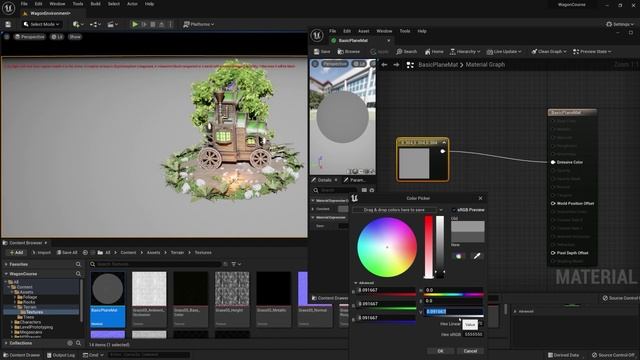This screenshot has height=360, width=640.
Task: Click the graph back arrow
Action: pyautogui.click(x=384, y=64)
